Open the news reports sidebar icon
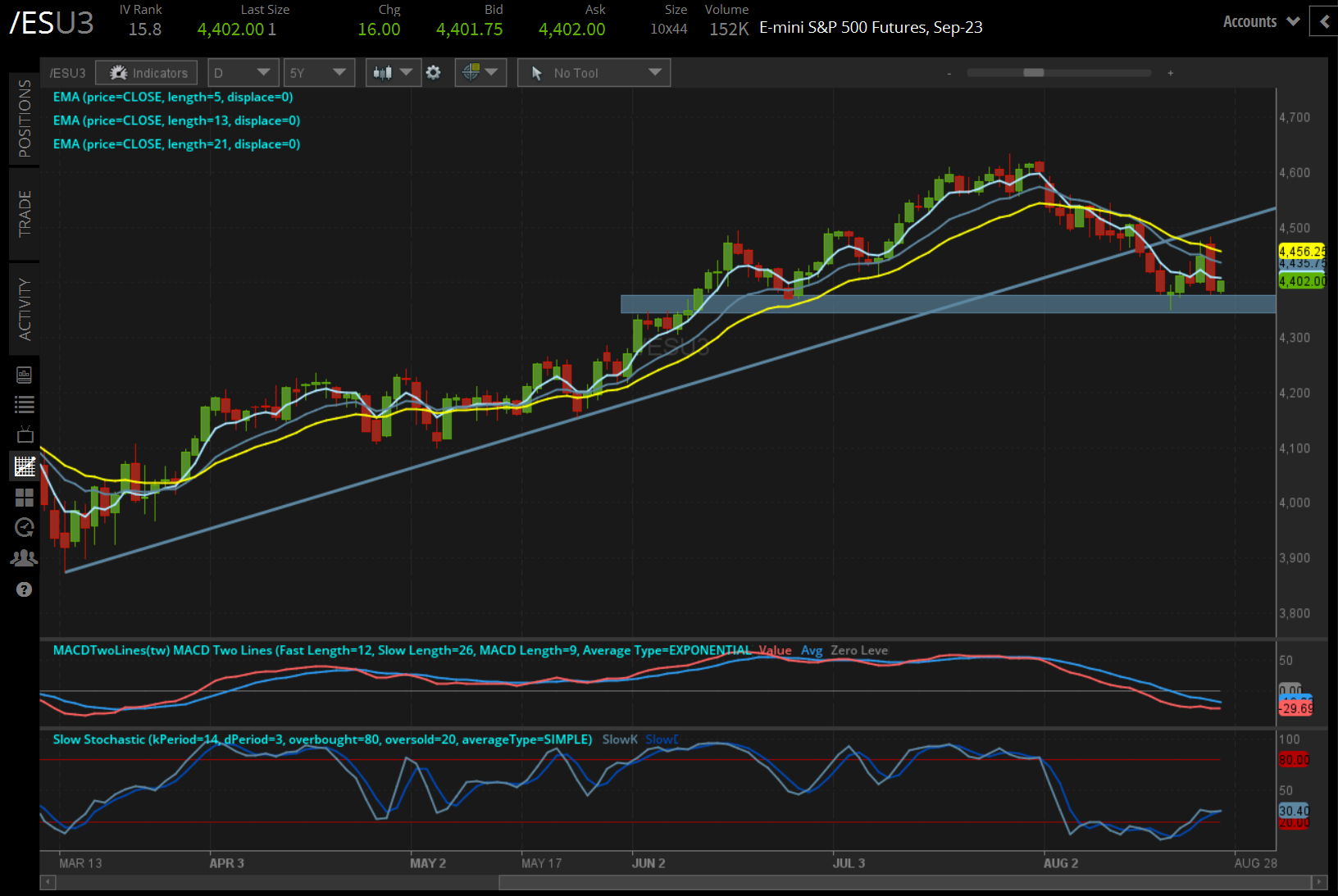The image size is (1338, 896). click(24, 375)
